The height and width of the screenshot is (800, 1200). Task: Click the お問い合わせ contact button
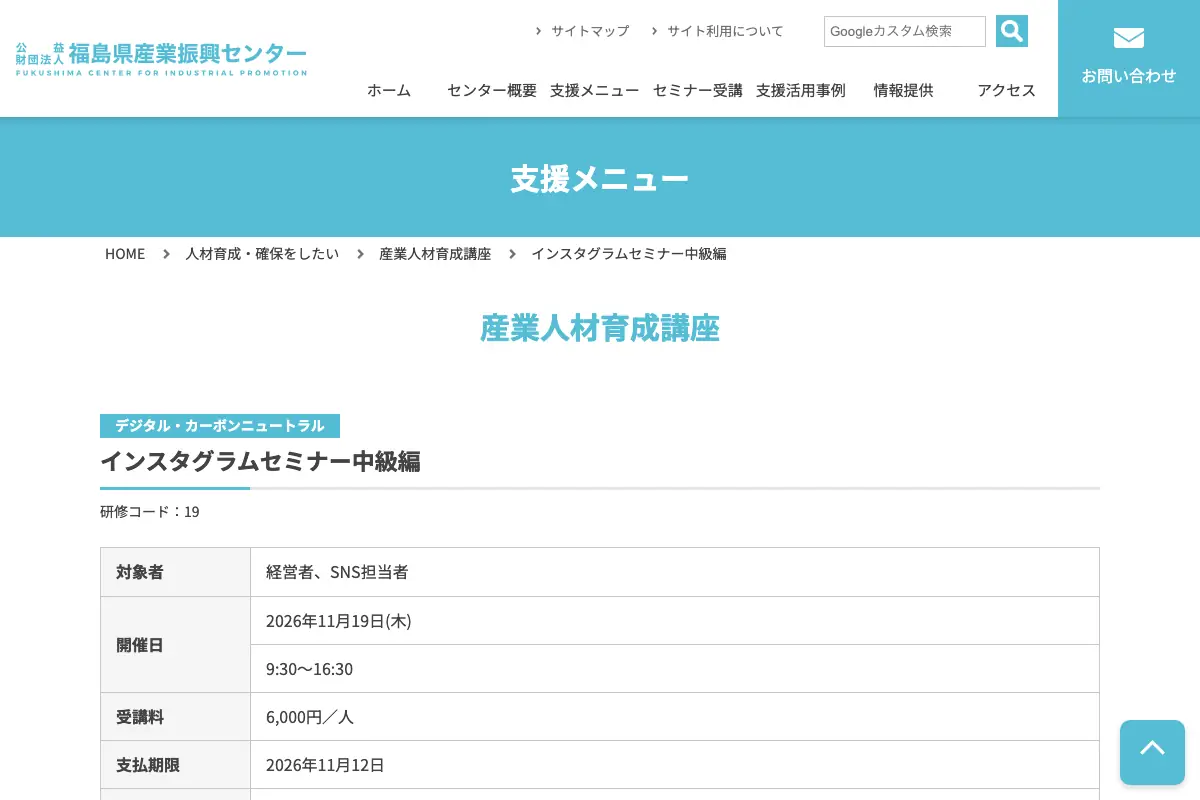1129,58
